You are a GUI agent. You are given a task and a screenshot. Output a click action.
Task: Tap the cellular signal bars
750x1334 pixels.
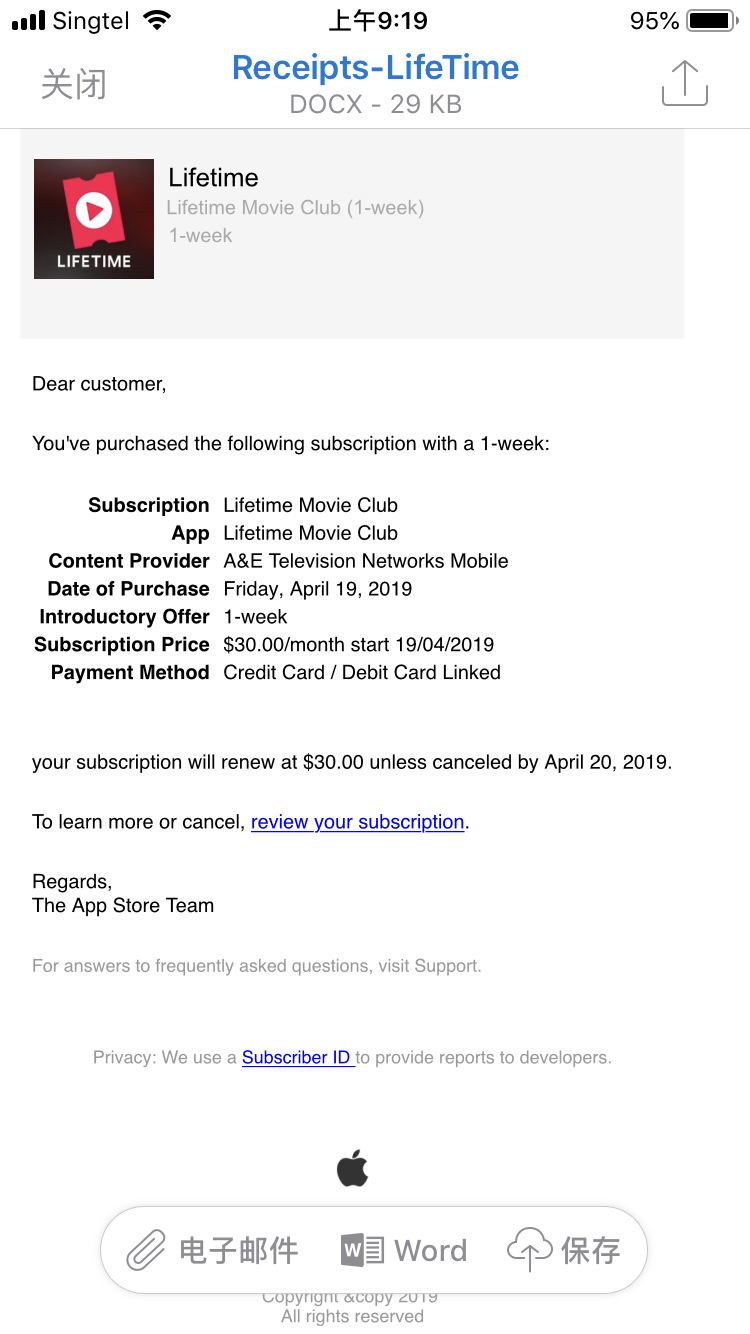[x=28, y=20]
